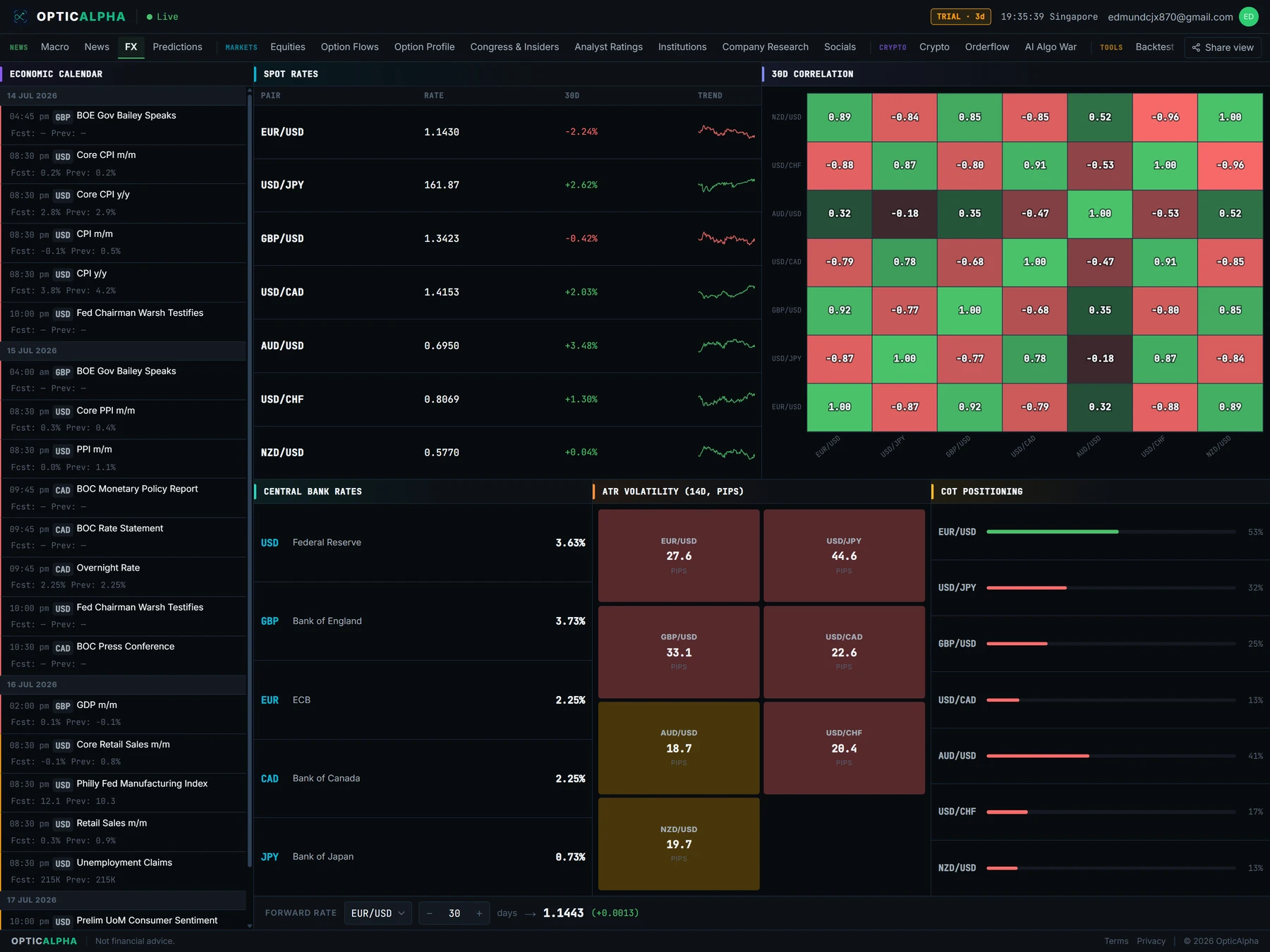This screenshot has width=1270, height=952.
Task: Click the -0.96 NZD/USD vs USD/CHF cell
Action: pos(1165,117)
